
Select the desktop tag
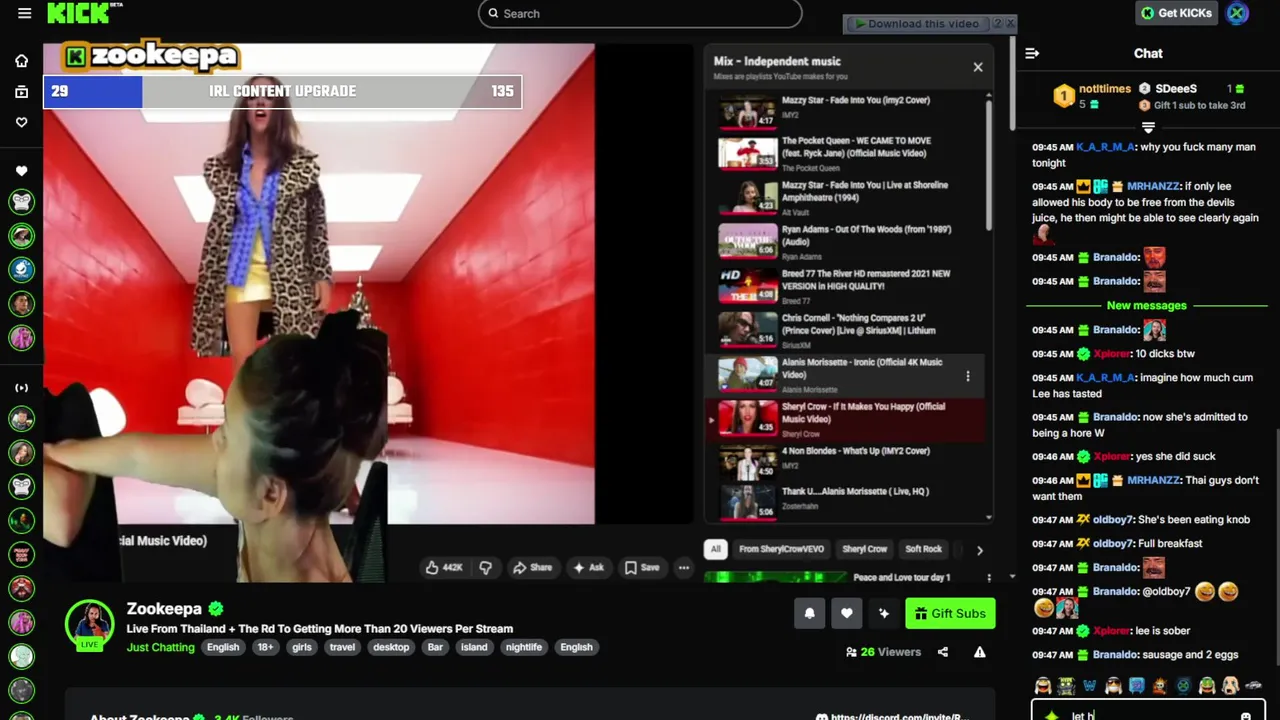point(391,647)
